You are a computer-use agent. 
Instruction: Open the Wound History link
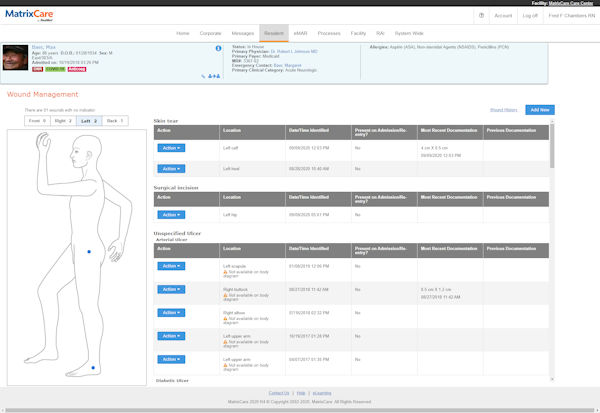(504, 110)
